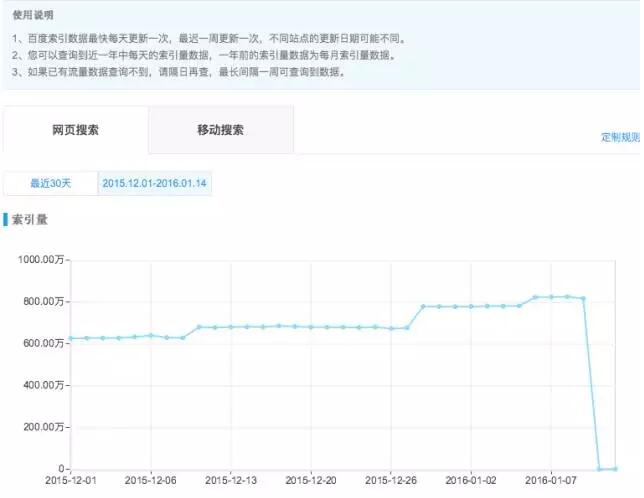Screen dimensions: 644x498
Task: Click the 2015-12-01 x-axis date label
Action: coord(70,481)
